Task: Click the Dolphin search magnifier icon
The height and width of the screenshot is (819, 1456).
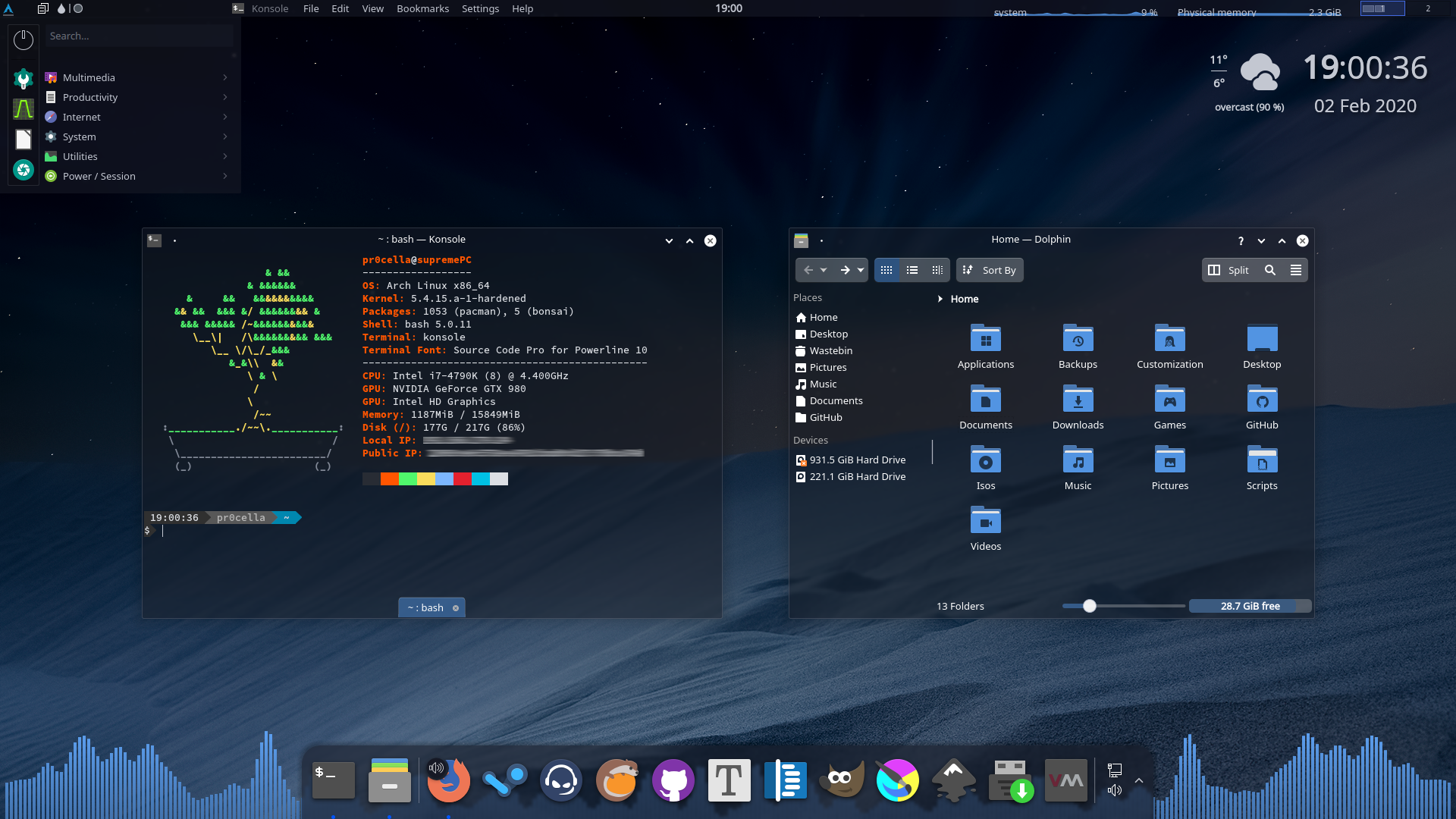Action: 1270,270
